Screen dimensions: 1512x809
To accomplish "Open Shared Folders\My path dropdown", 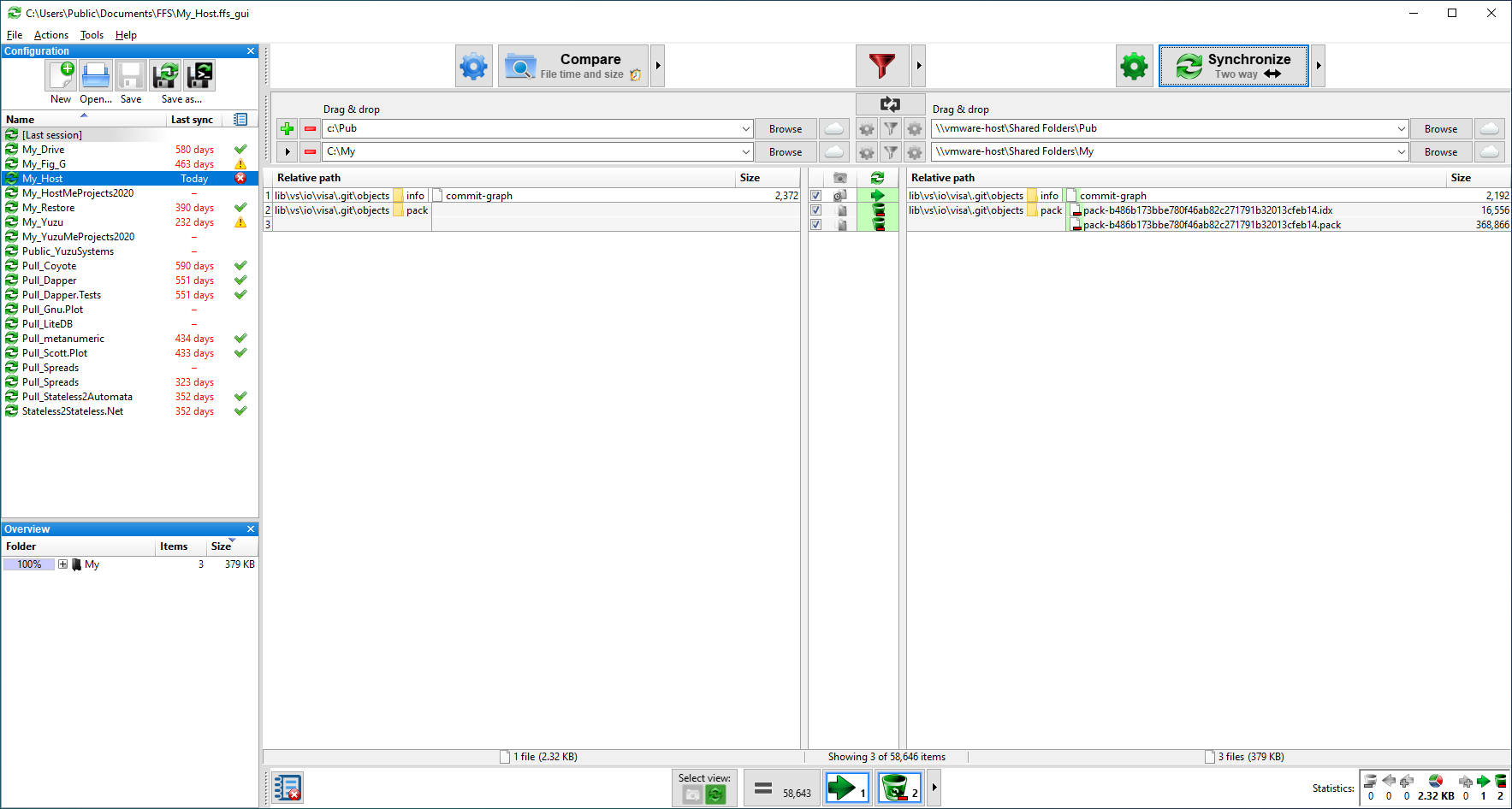I will coord(1402,152).
